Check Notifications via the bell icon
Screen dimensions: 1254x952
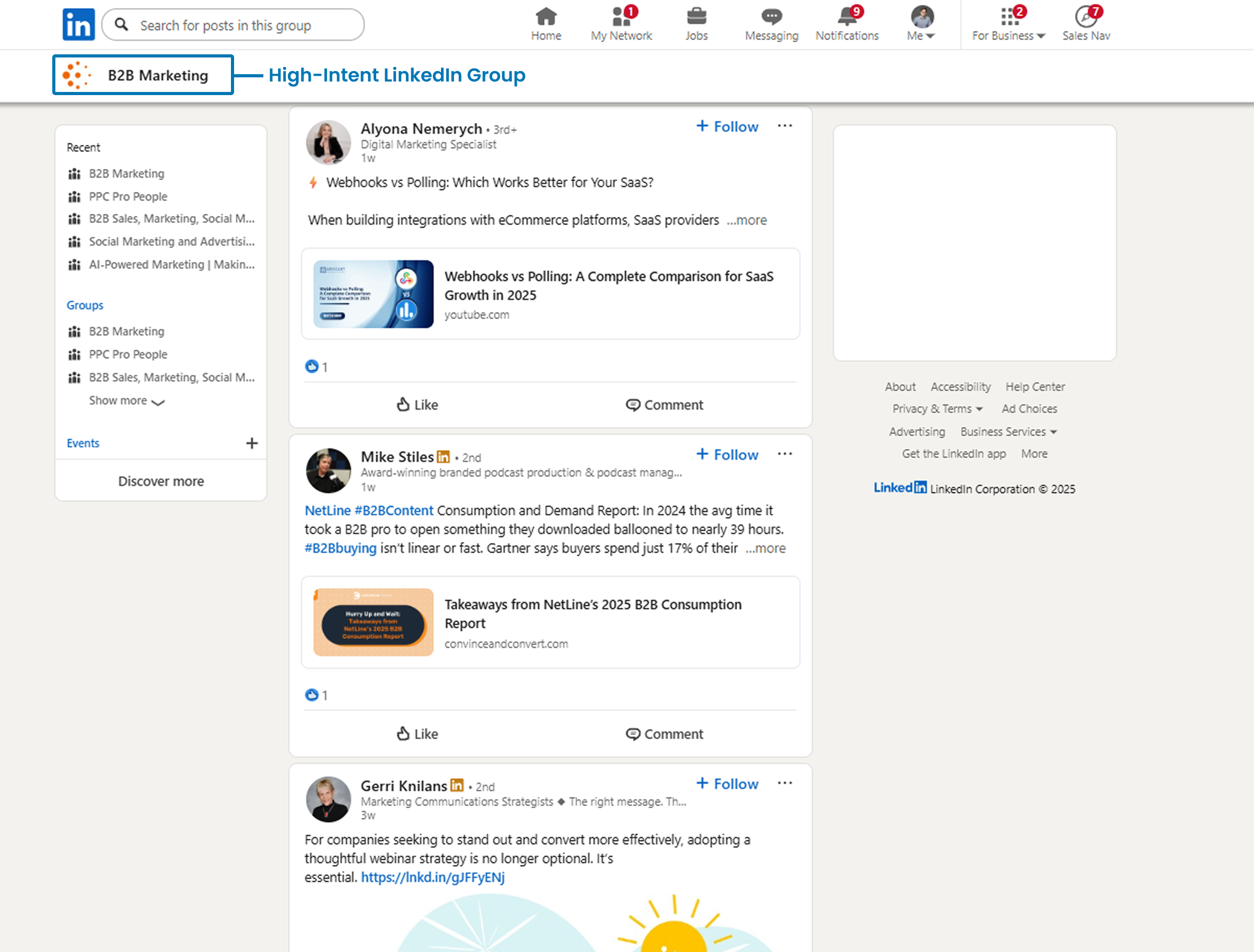[847, 25]
